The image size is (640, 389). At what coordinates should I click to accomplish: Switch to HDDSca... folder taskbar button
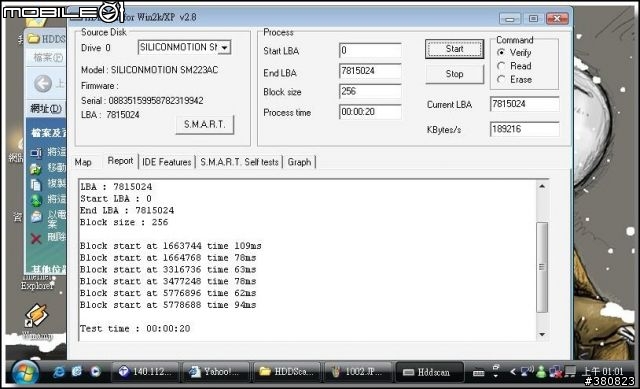point(287,372)
